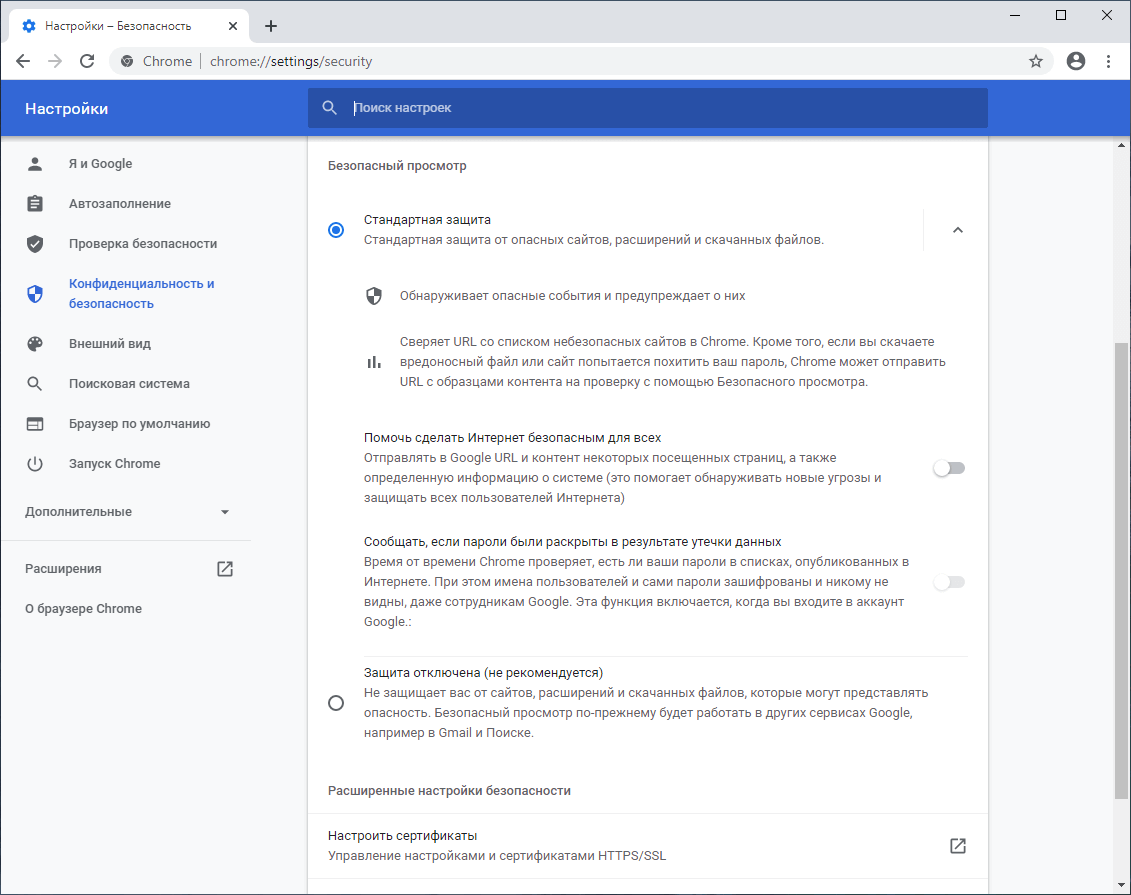Minimize the Chrome window
Screen dimensions: 1131x895
(x=1015, y=15)
